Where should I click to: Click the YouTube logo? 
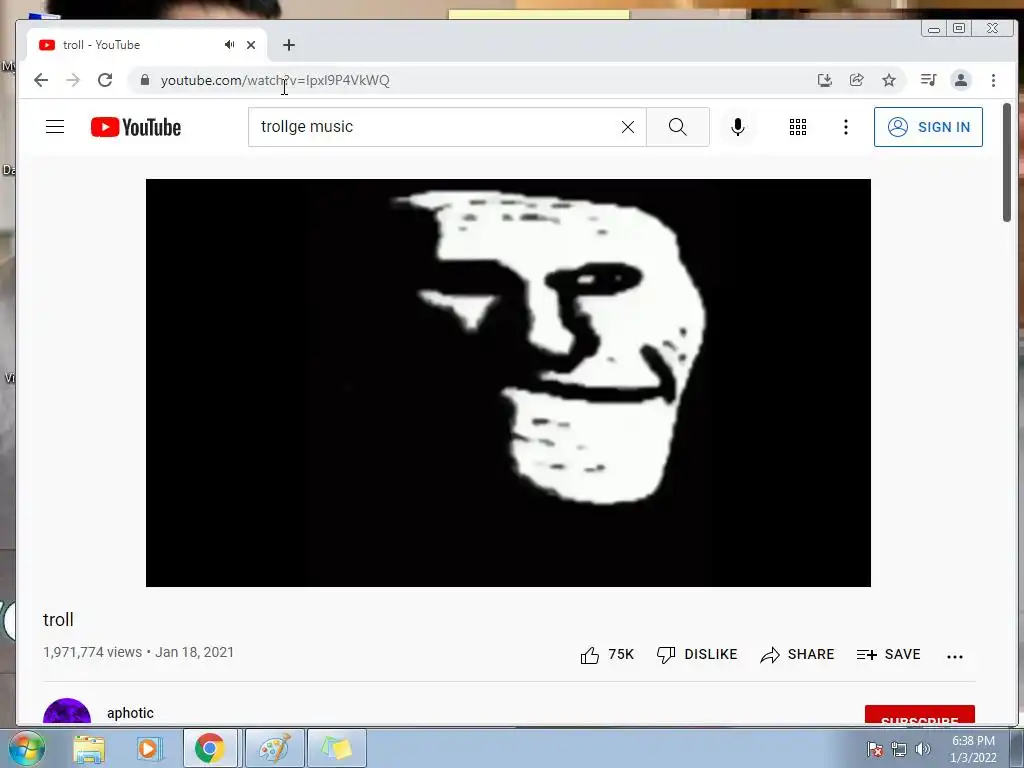[136, 127]
